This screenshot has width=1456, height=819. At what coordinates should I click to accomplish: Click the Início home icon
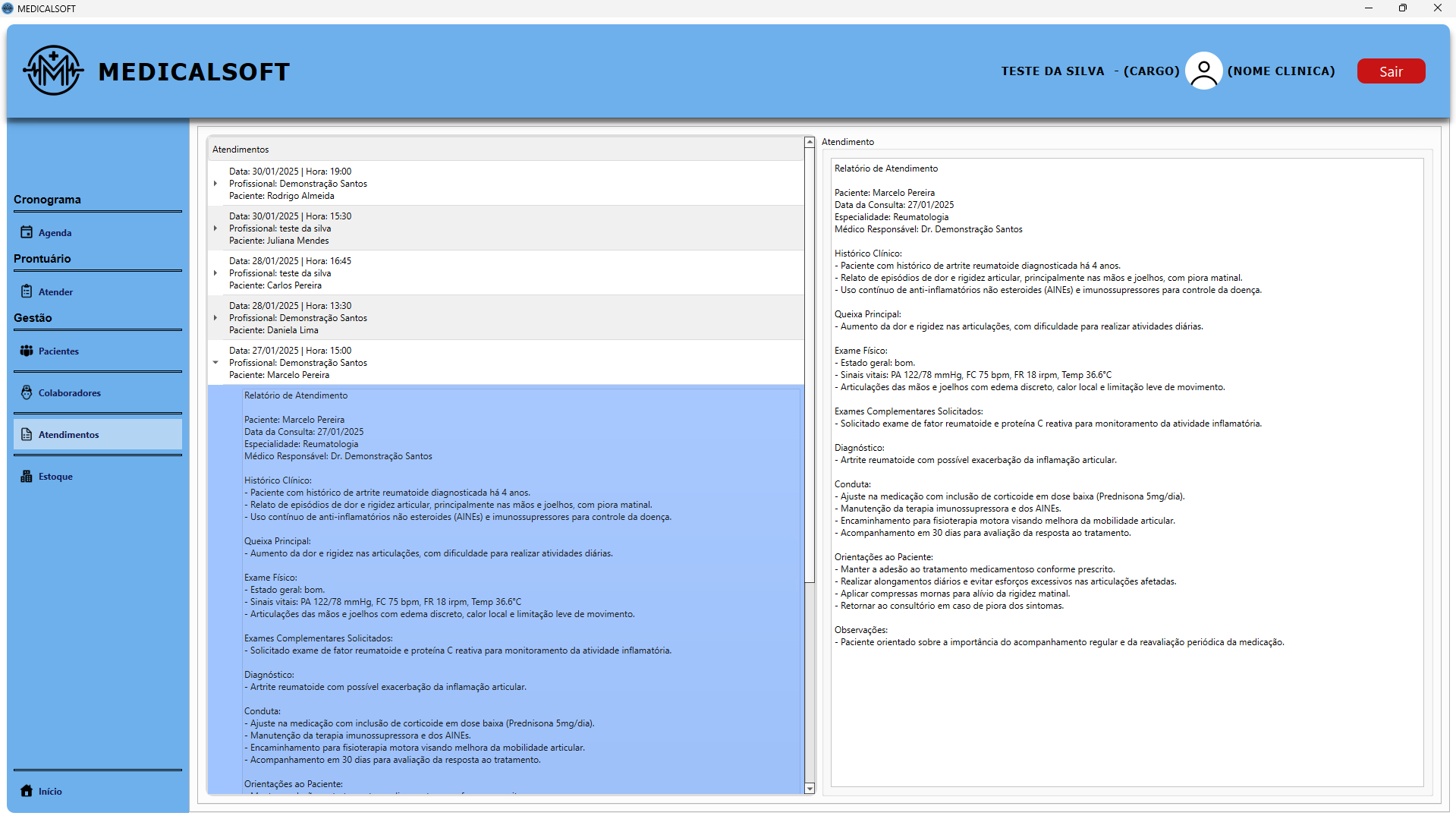tap(27, 791)
